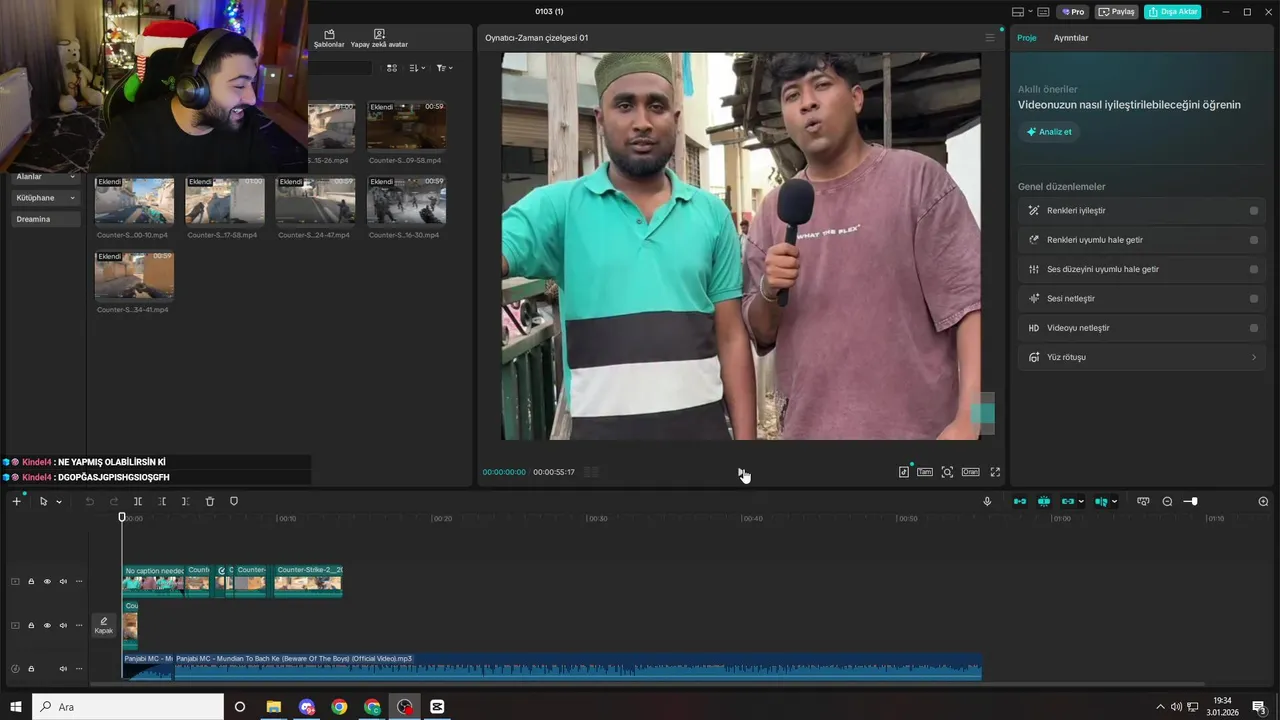Zoom out the timeline
This screenshot has width=1280, height=720.
(1167, 501)
